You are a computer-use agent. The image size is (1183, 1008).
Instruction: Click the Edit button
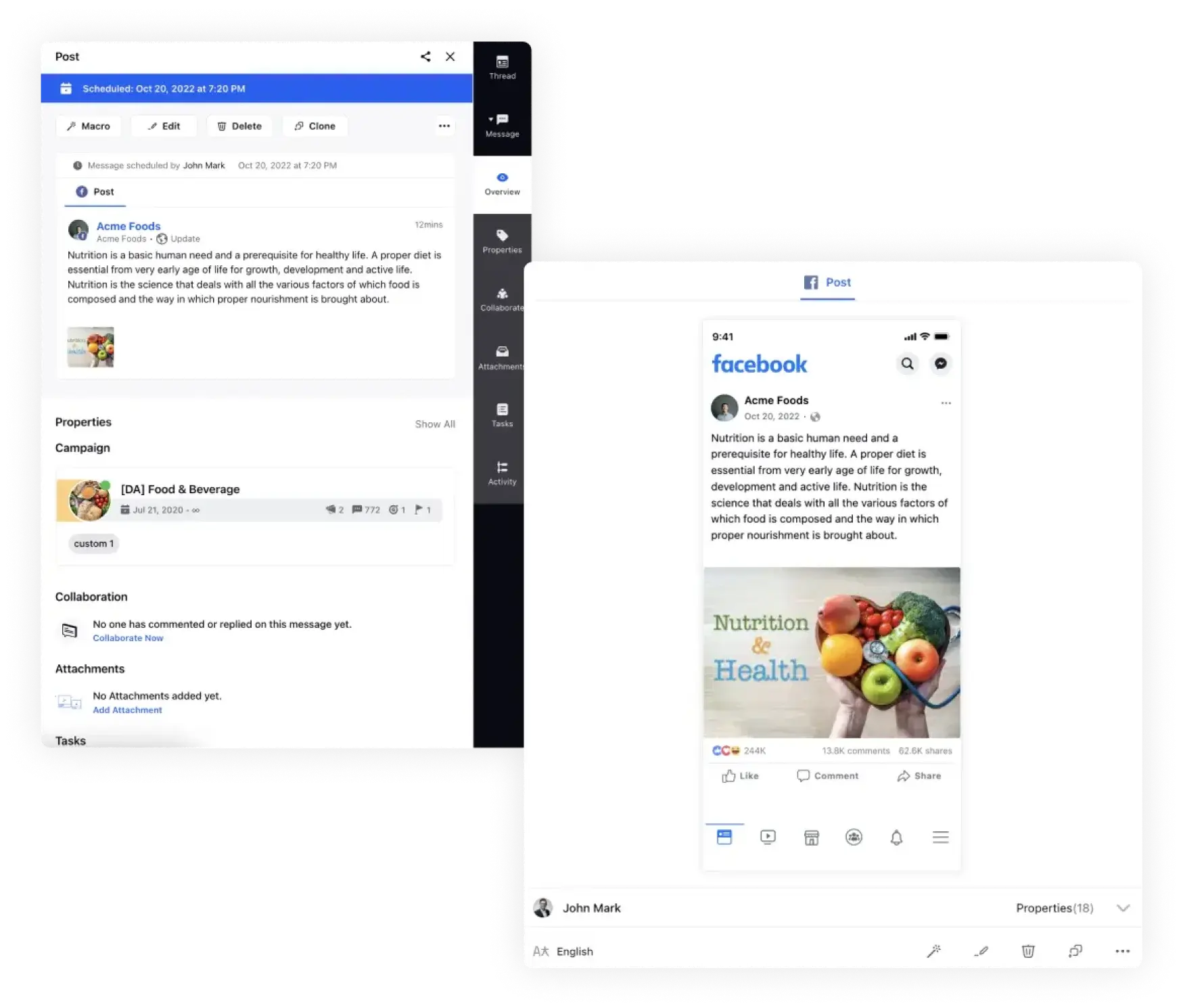[x=164, y=126]
